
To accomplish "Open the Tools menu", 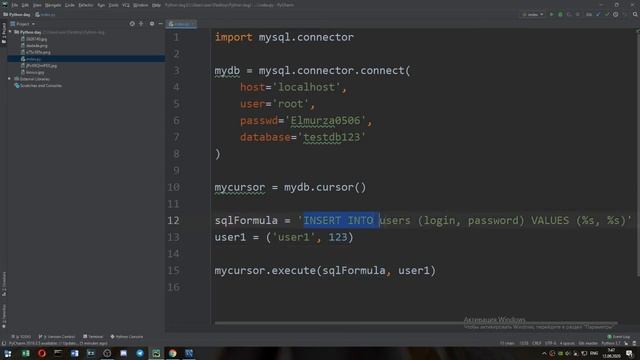I will pos(113,5).
